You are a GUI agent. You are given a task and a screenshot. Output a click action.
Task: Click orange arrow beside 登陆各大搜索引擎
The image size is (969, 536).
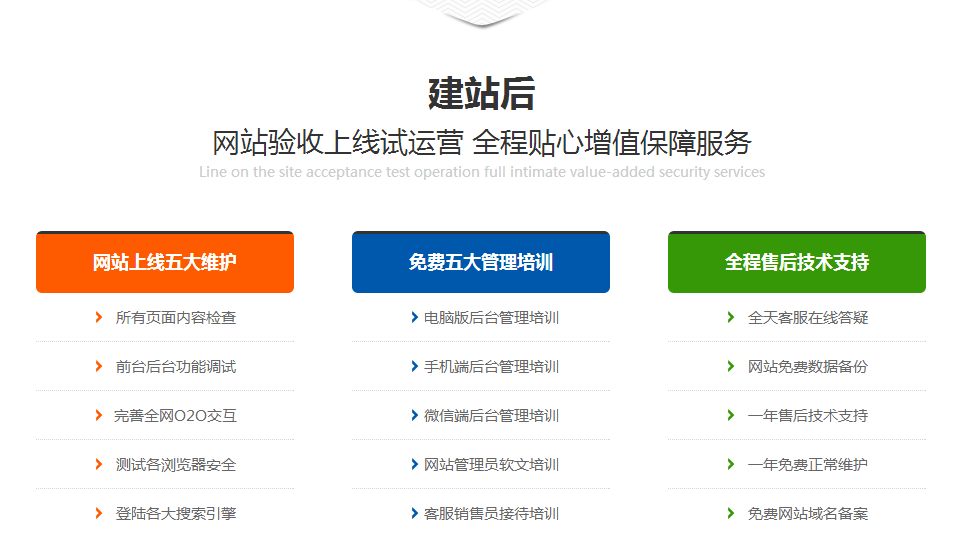pos(99,514)
